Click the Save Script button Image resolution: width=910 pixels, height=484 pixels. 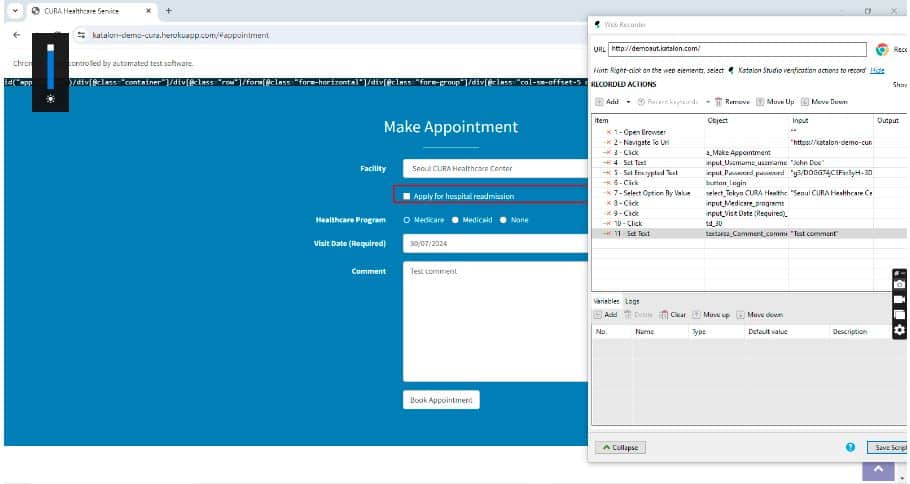888,447
